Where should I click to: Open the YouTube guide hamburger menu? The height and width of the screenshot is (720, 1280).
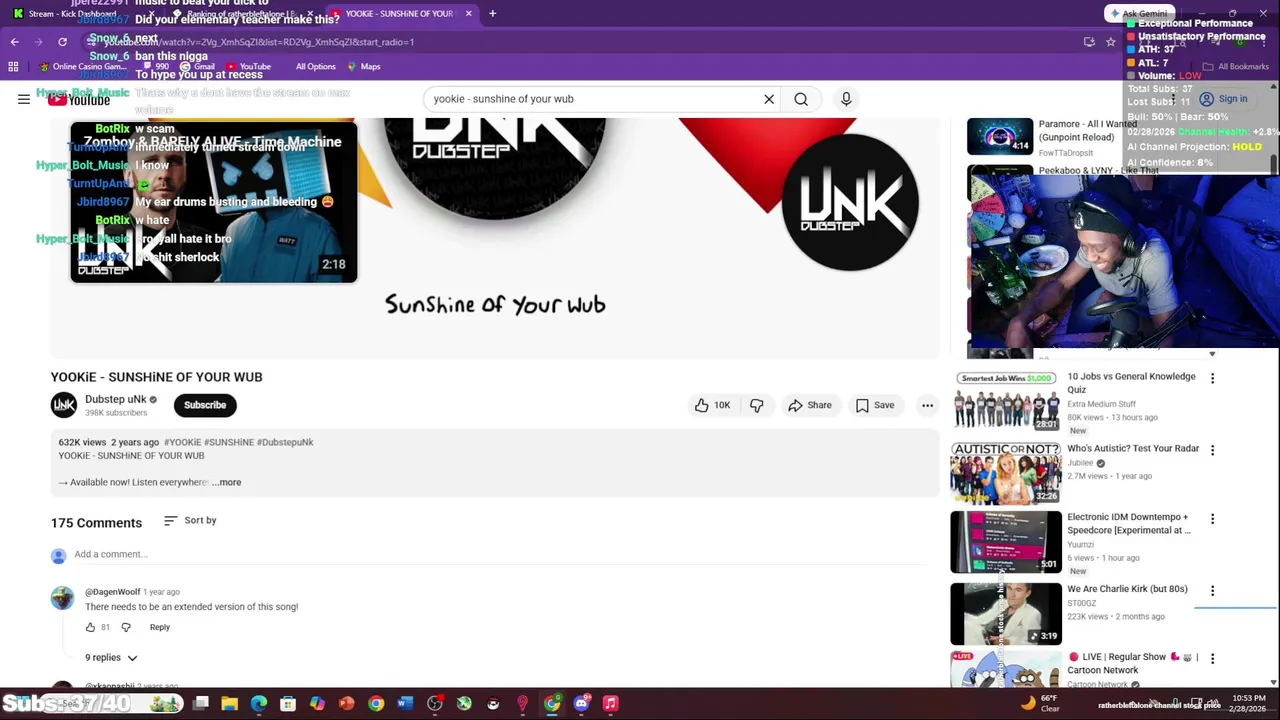(x=24, y=99)
